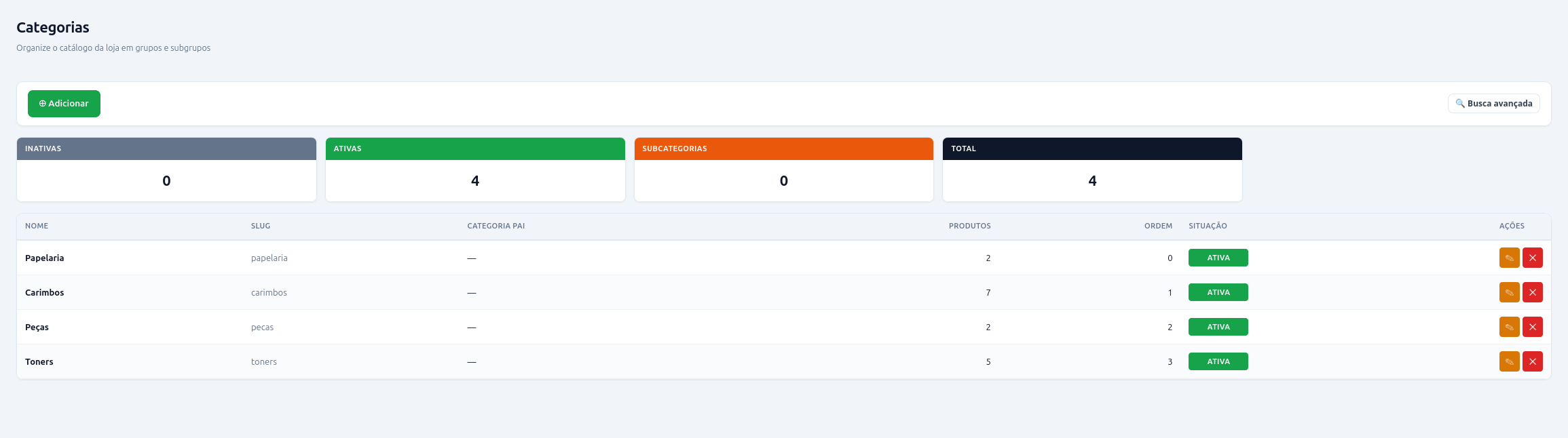Select the Peças row name

[37, 327]
